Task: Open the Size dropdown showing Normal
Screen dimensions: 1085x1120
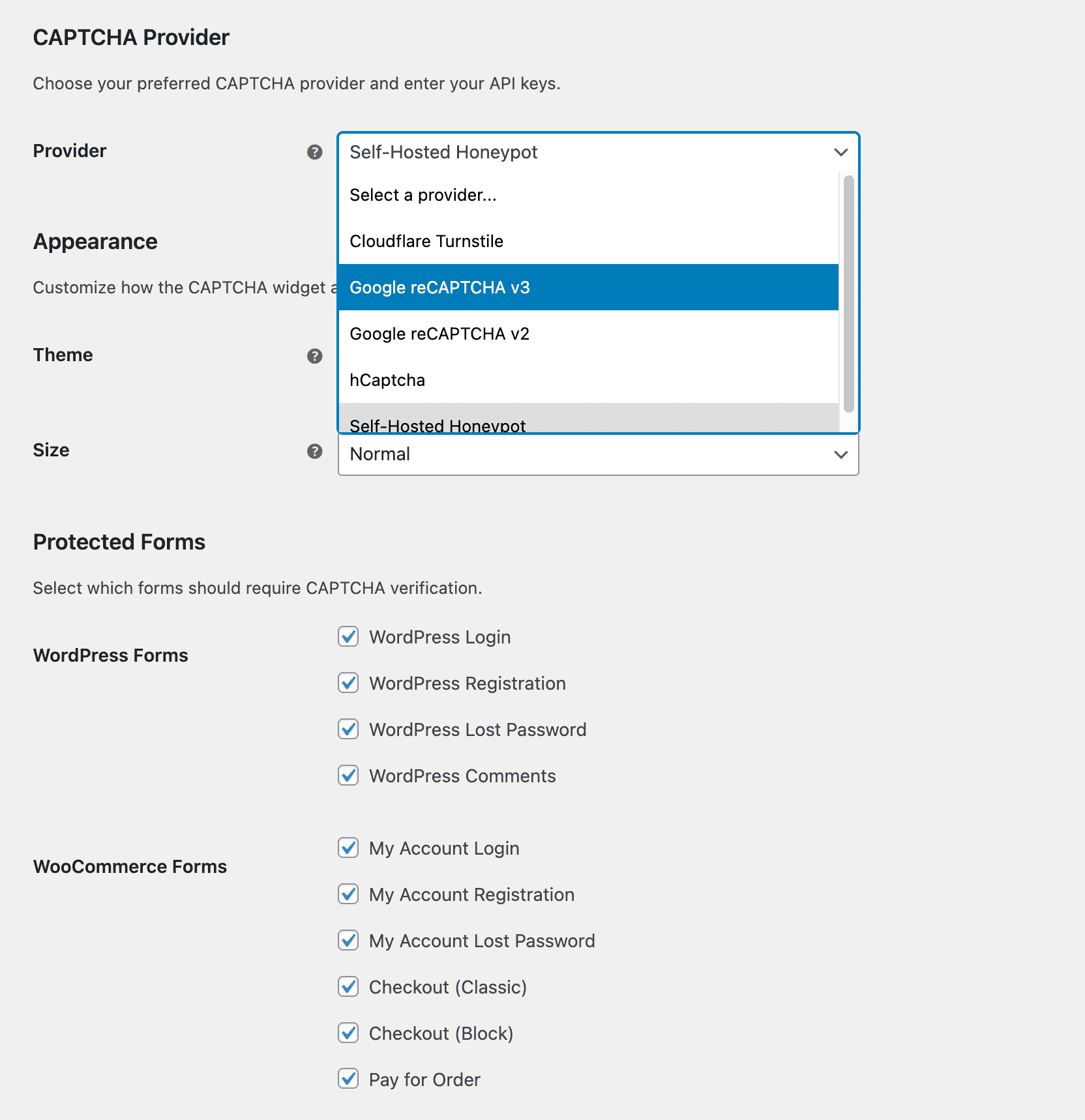Action: 598,454
